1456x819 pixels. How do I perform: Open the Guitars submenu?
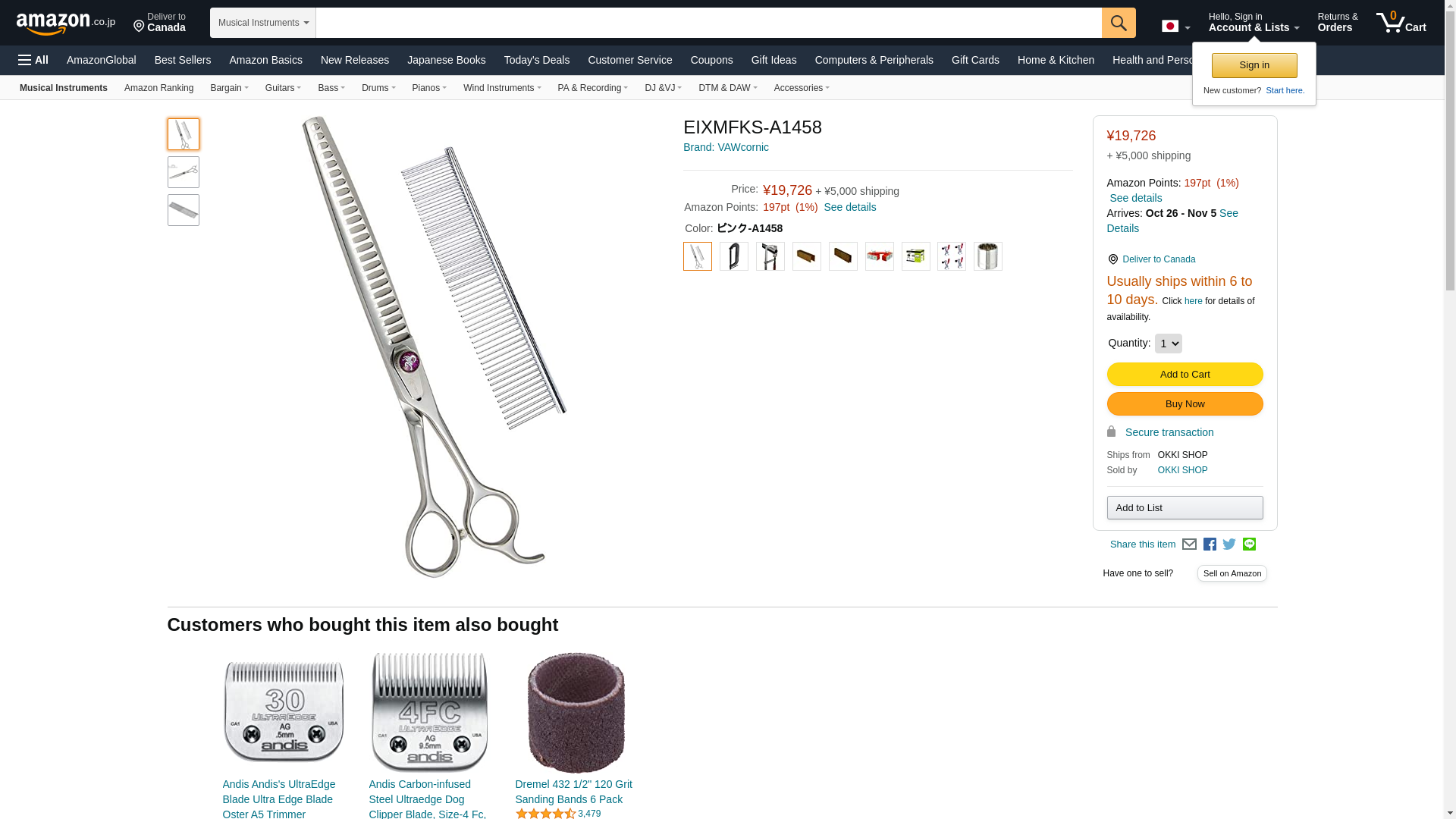coord(283,88)
